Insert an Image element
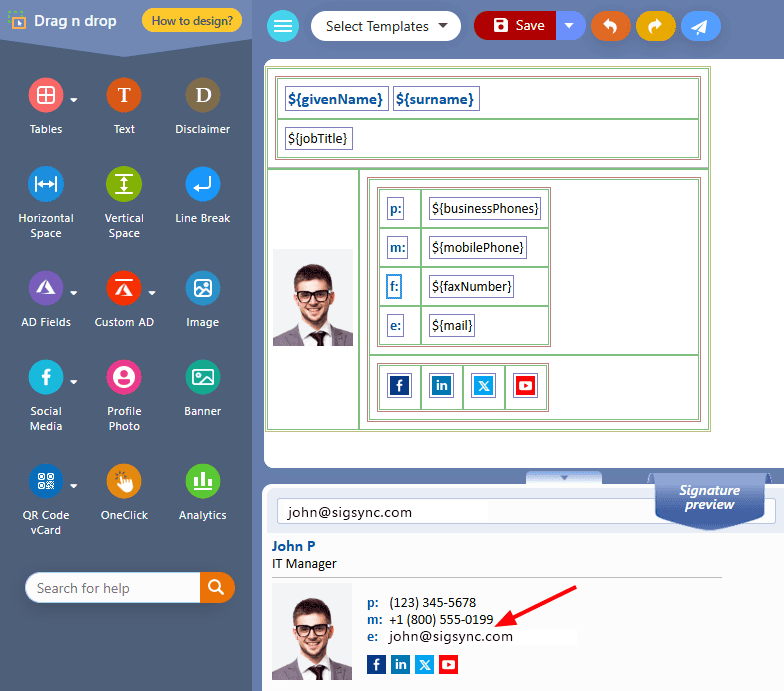 pos(202,288)
